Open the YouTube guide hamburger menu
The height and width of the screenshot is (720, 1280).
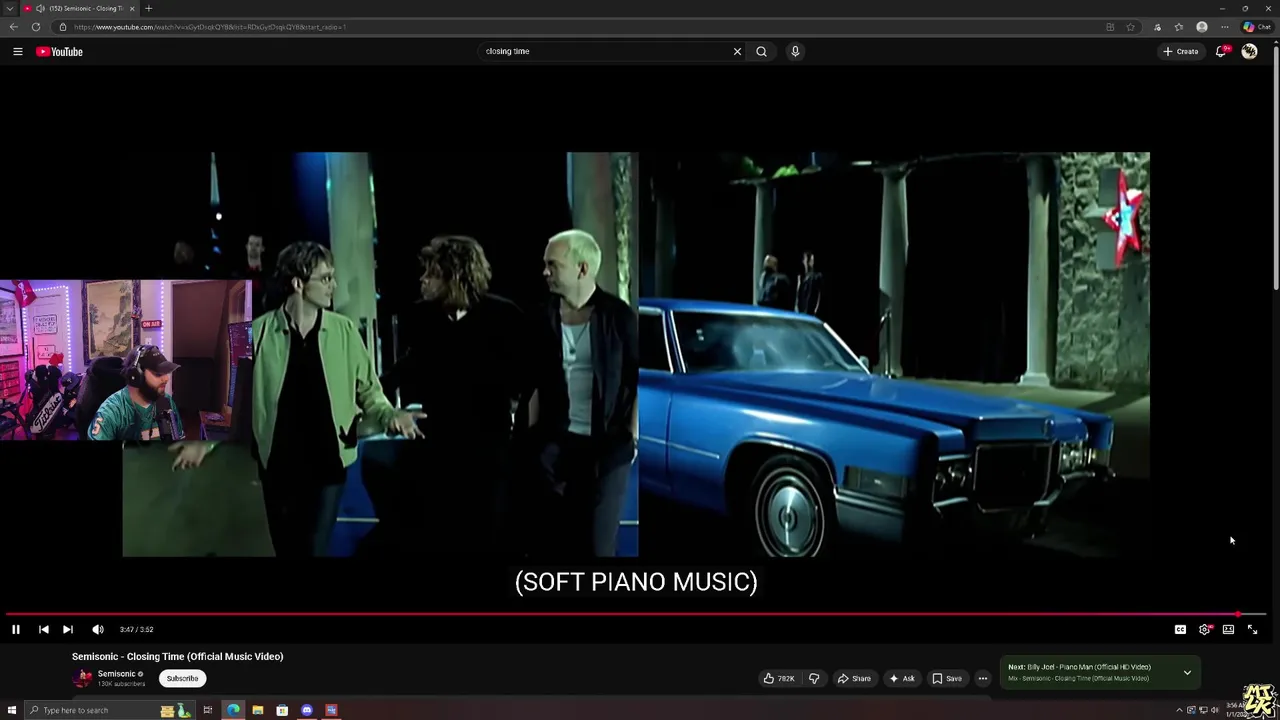(17, 51)
